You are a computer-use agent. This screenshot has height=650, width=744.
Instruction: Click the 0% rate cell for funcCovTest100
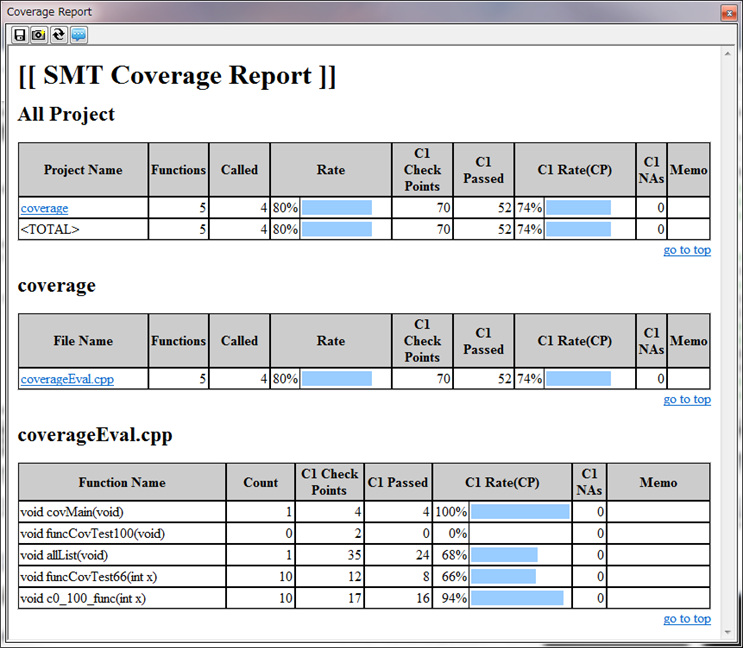point(502,534)
